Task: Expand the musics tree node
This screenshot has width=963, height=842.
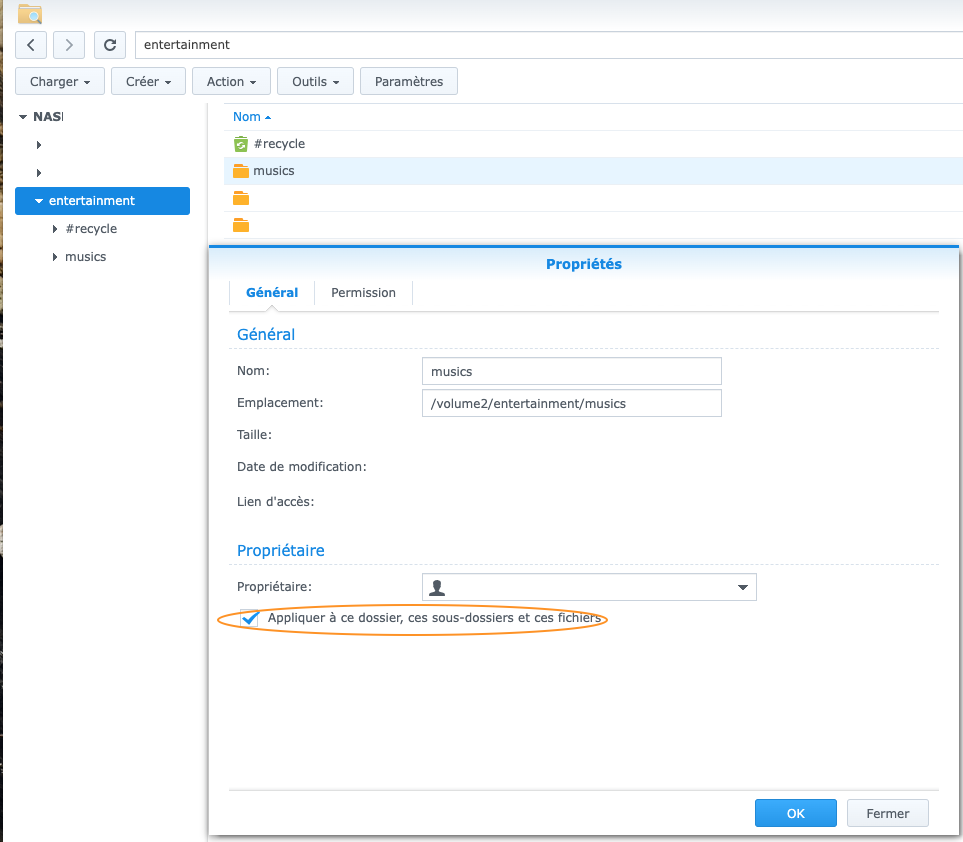Action: (54, 257)
